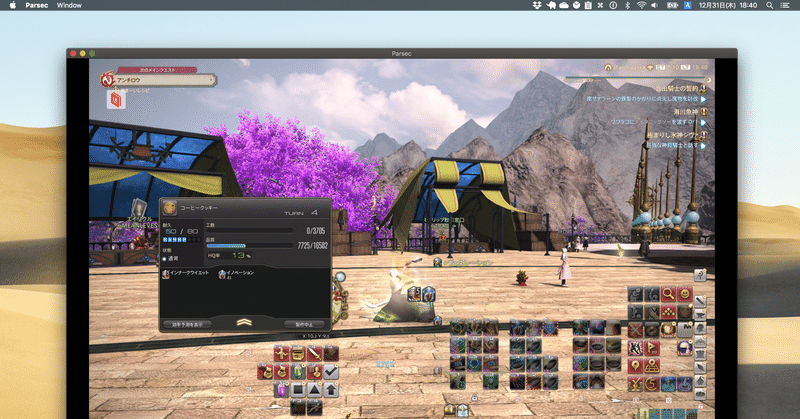Click the pyramid hotbar icon on red background
The height and width of the screenshot is (419, 800).
652,366
